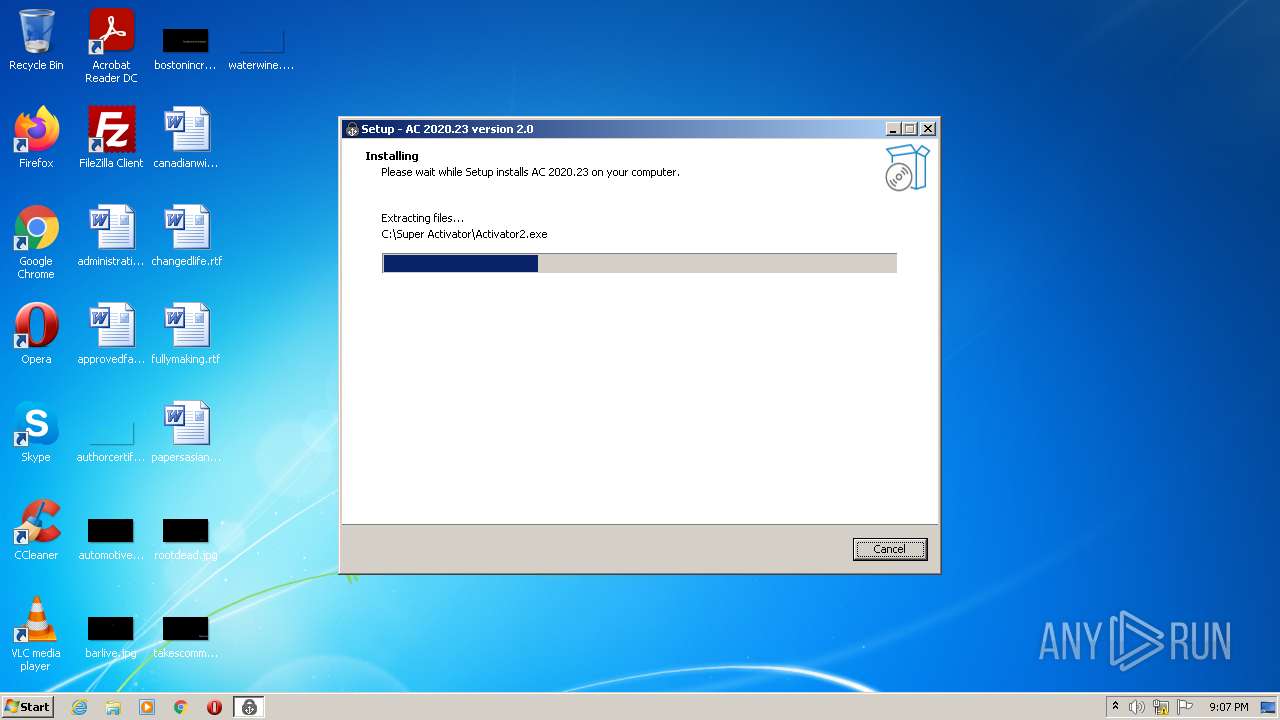The height and width of the screenshot is (720, 1280).
Task: Select the Acrobat Reader DC shortcut
Action: 111,46
